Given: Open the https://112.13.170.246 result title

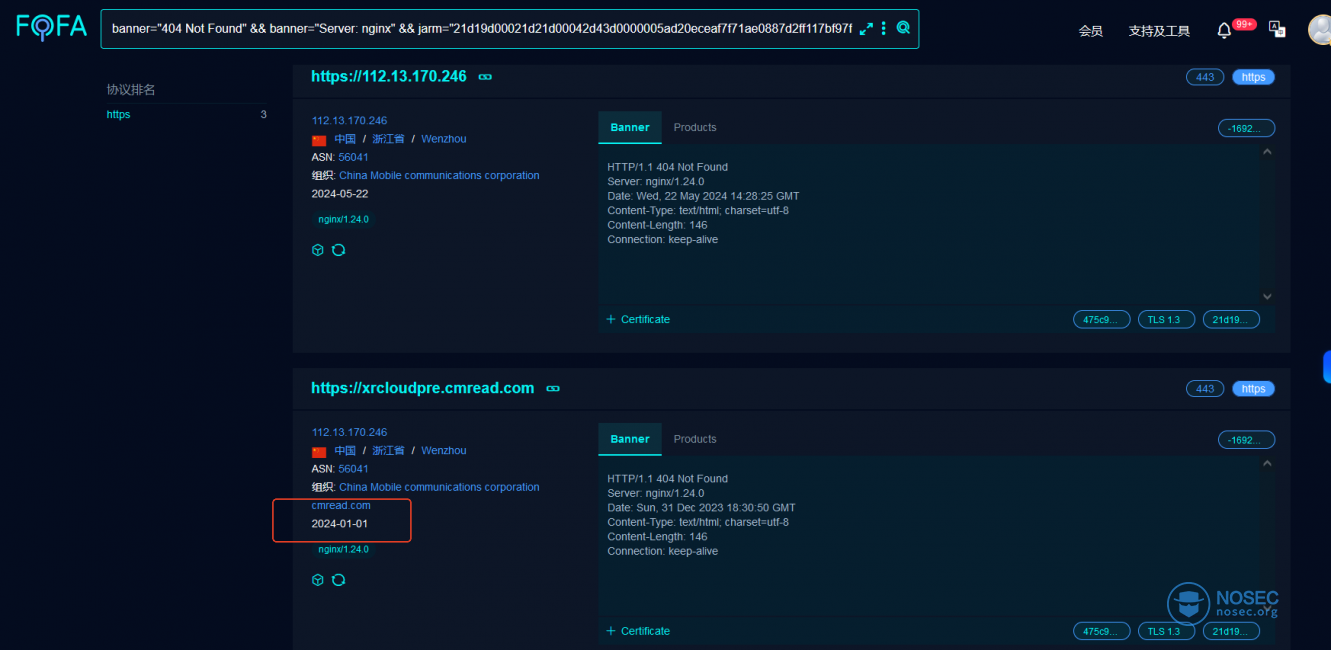Looking at the screenshot, I should [389, 76].
